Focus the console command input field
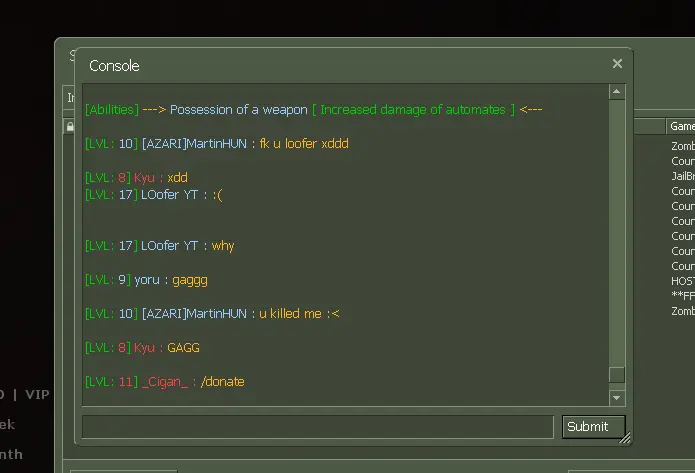The width and height of the screenshot is (695, 473). pyautogui.click(x=318, y=427)
